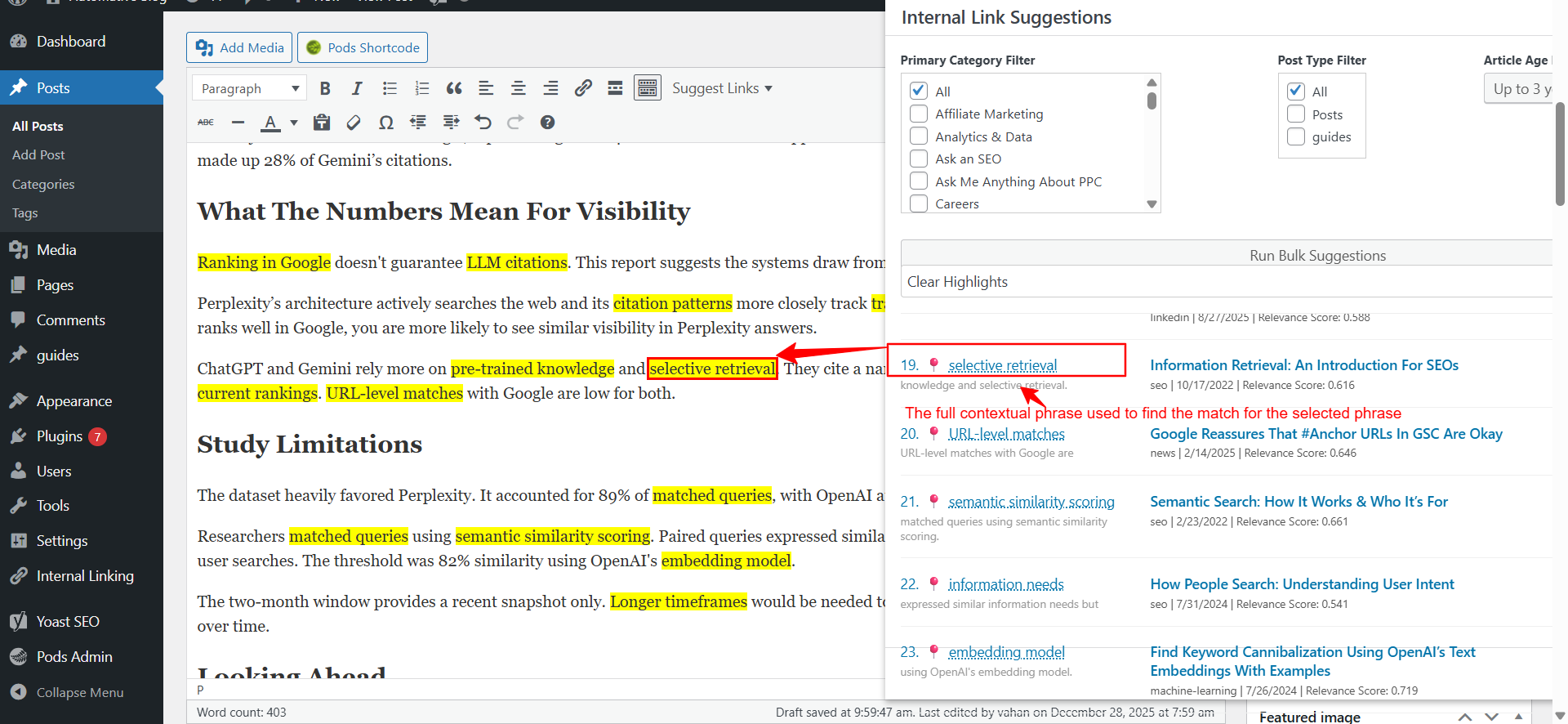Go to Add Post in Posts submenu
Screen dimensions: 1568x724
click(x=38, y=154)
